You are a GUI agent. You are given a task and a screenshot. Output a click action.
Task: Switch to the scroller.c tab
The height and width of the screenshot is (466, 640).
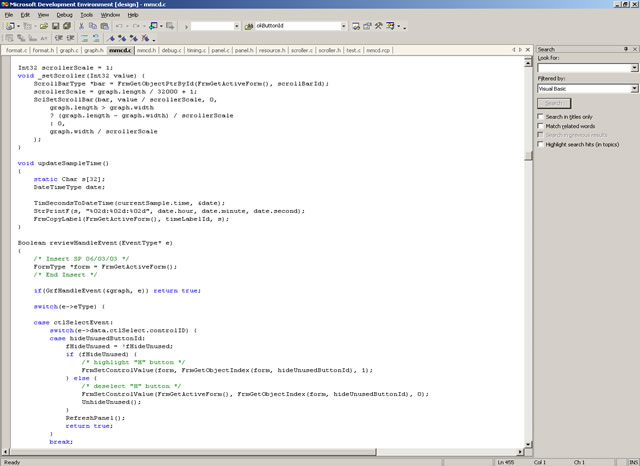point(301,49)
